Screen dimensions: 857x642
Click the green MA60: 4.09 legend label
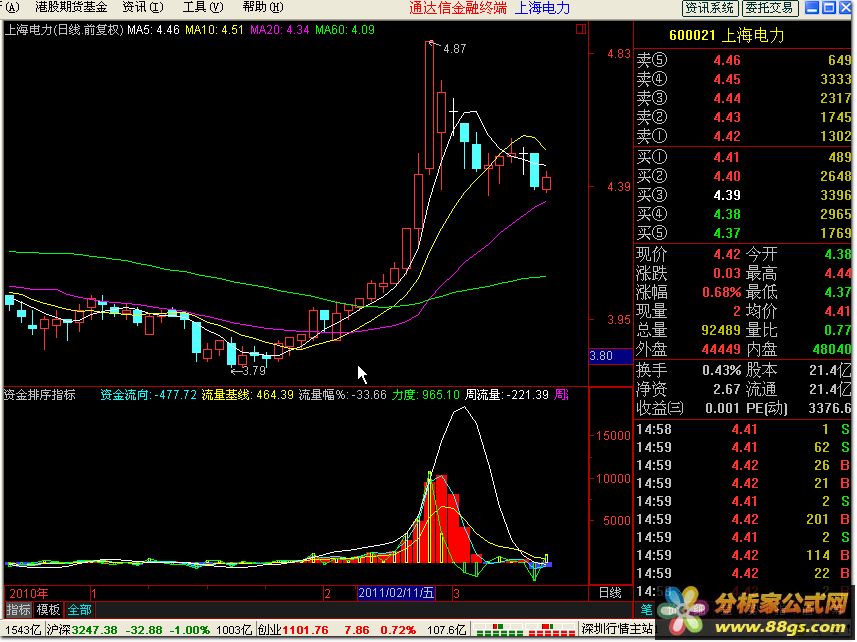coord(345,30)
